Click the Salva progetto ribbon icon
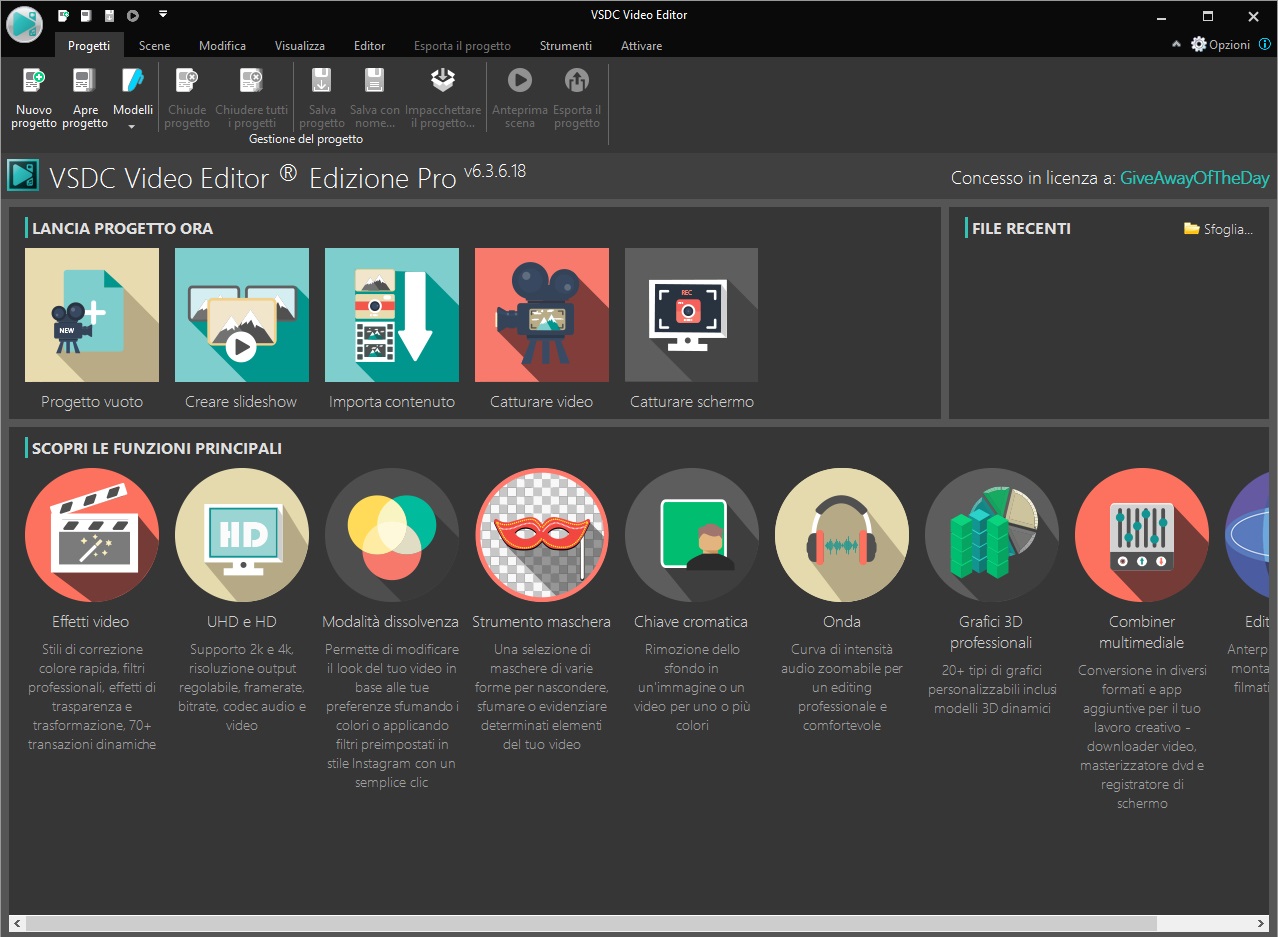 coord(321,81)
